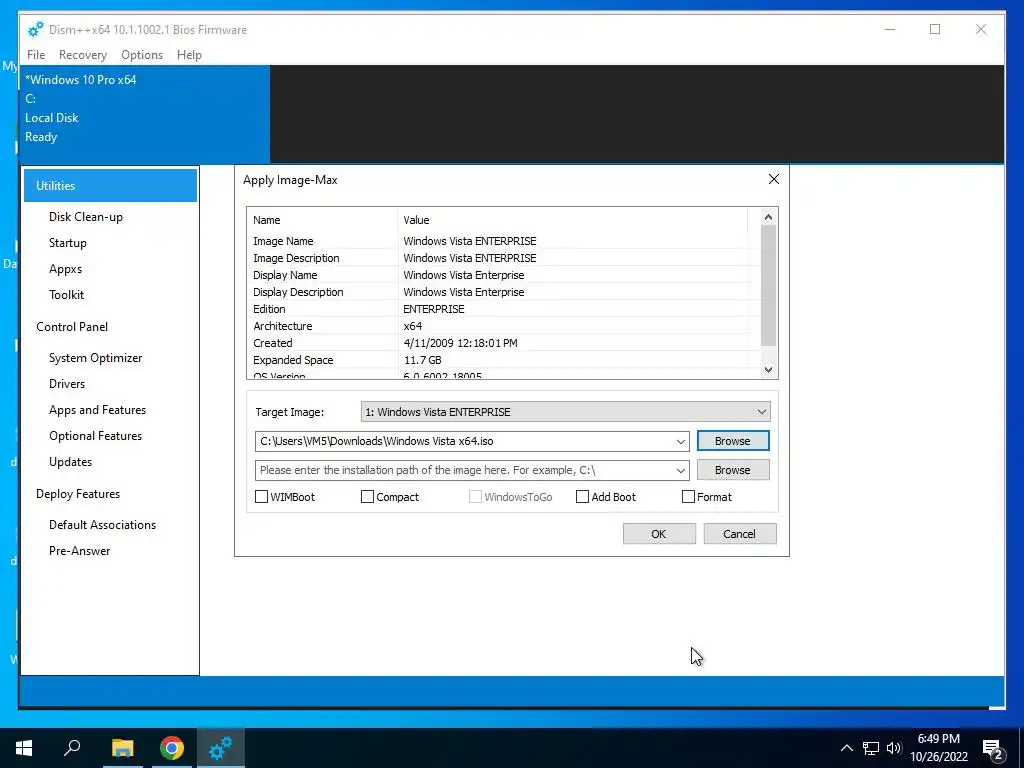Click Dism++ gear icon in taskbar
Viewport: 1024px width, 768px height.
[x=220, y=748]
